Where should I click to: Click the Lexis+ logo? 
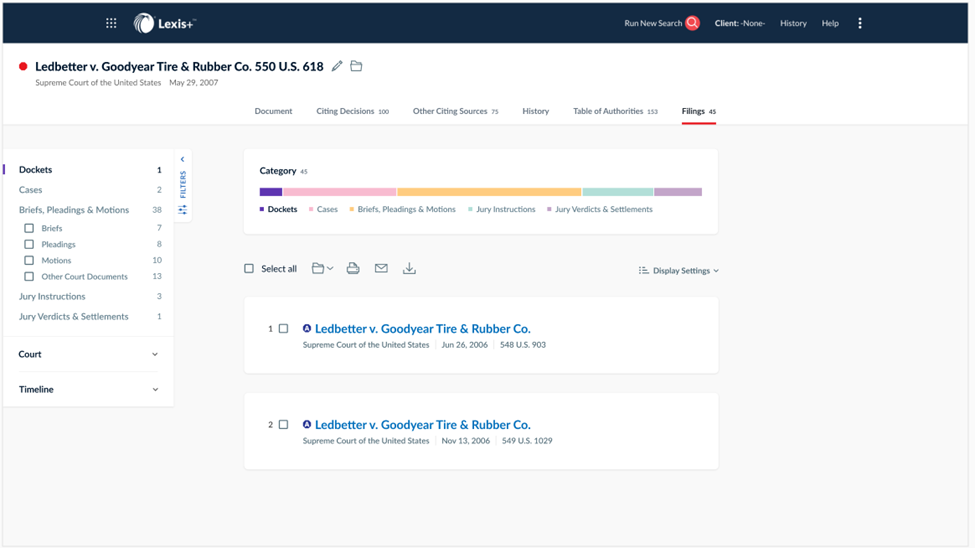point(165,23)
